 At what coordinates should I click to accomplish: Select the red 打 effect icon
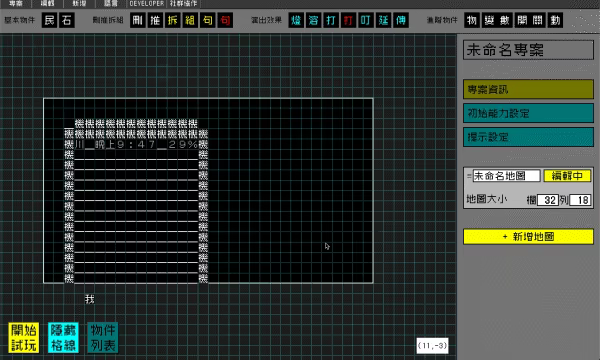click(x=348, y=20)
